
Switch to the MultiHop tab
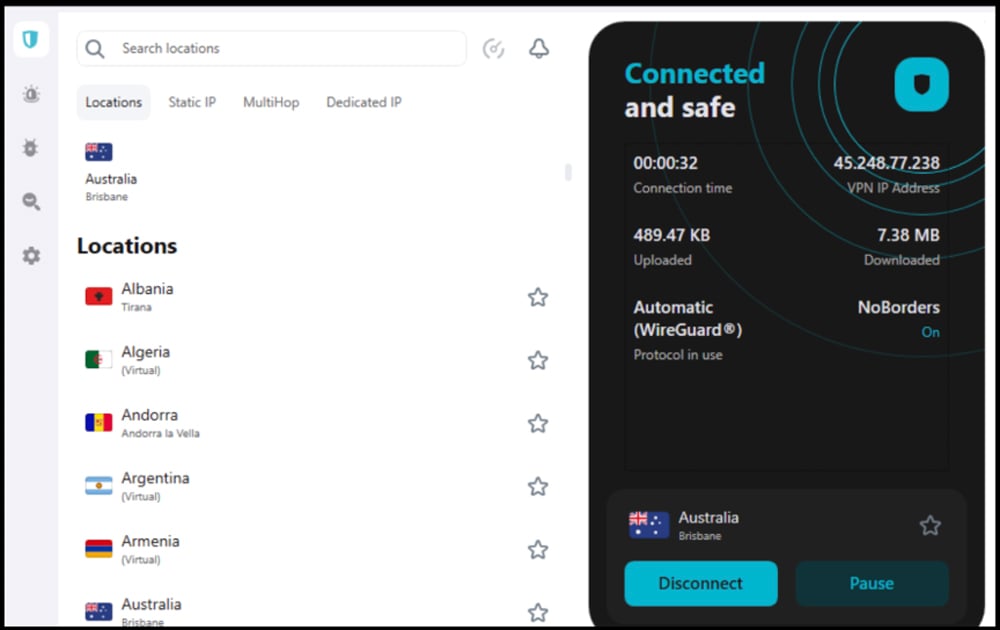(x=271, y=102)
